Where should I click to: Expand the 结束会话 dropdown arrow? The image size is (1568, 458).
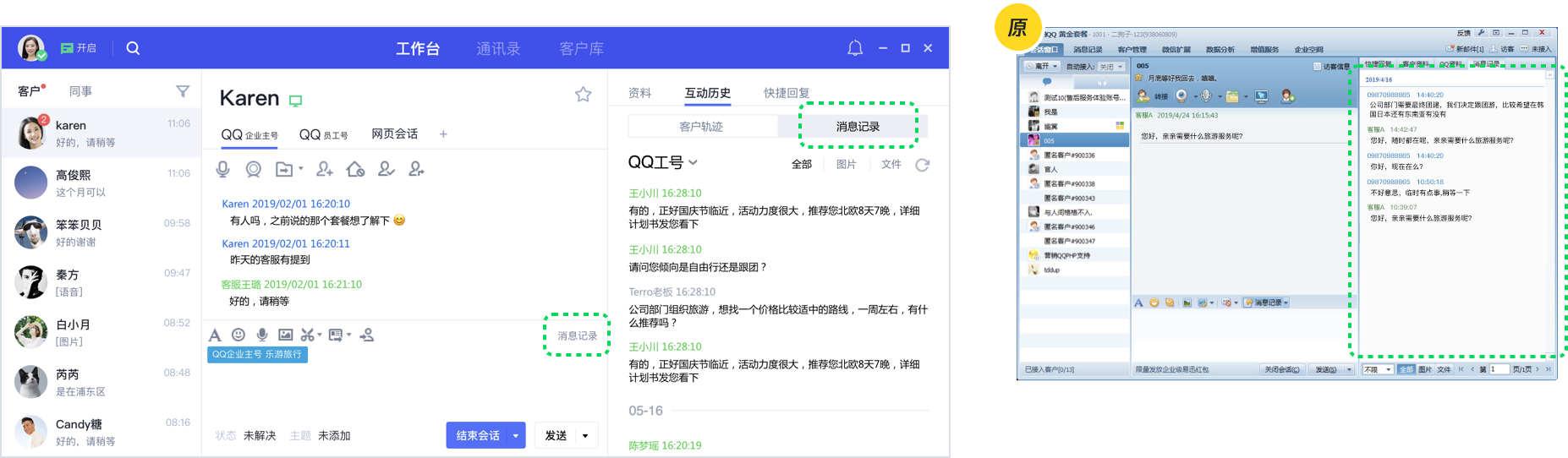point(516,436)
